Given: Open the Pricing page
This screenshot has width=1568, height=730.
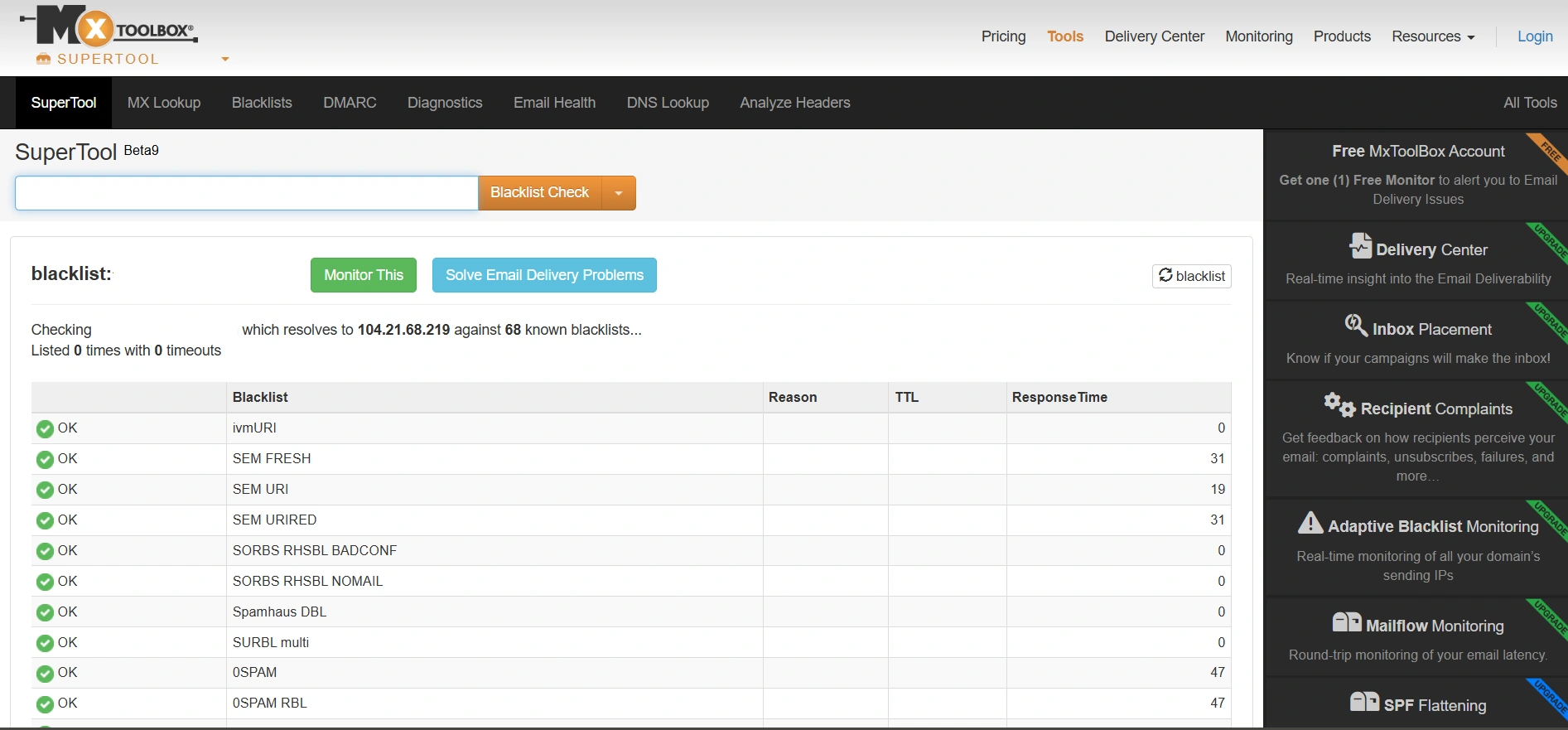Looking at the screenshot, I should tap(1003, 36).
